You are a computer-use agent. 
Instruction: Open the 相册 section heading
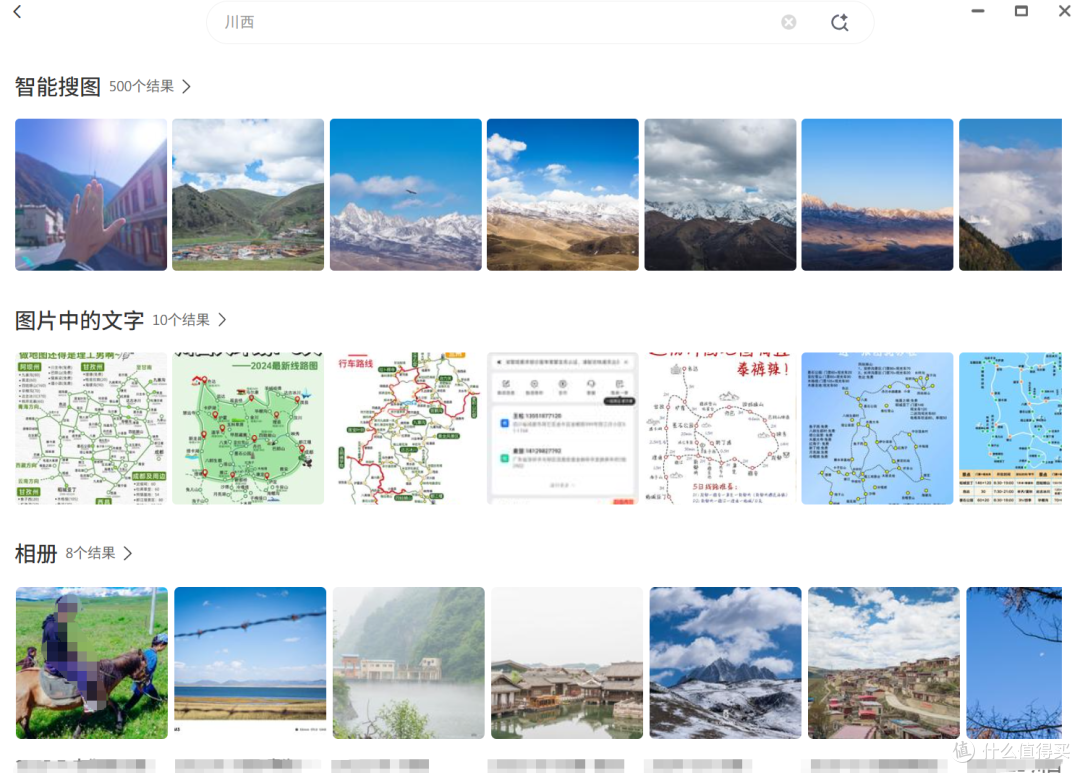pos(36,553)
